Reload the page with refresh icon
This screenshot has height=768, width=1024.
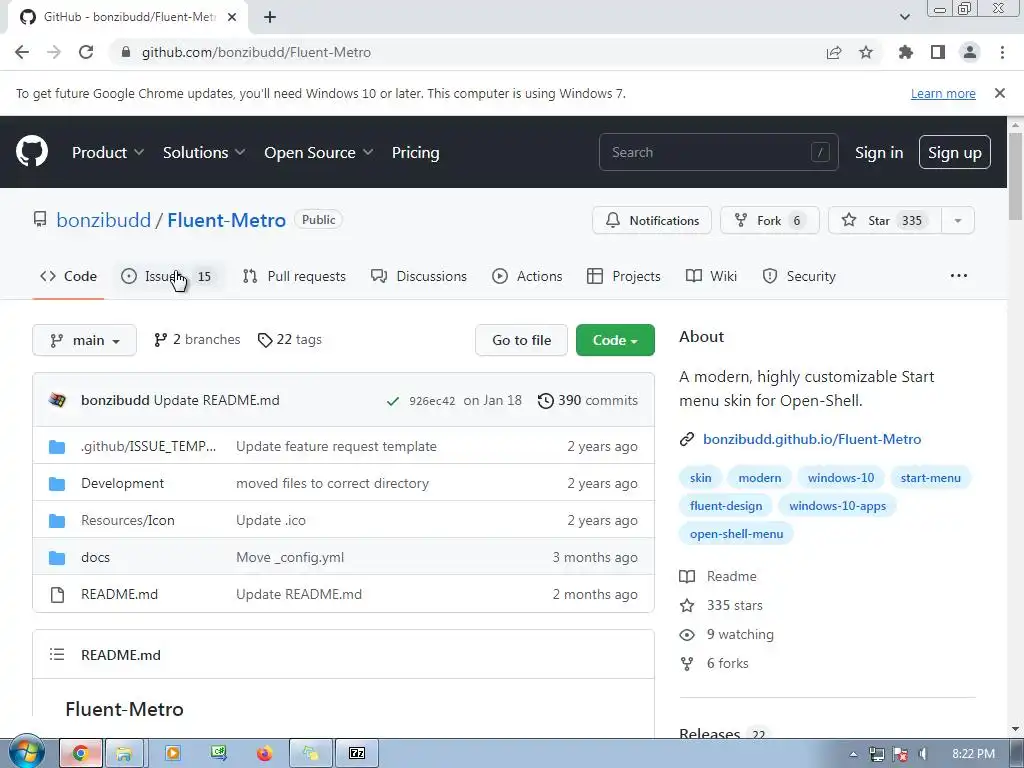pyautogui.click(x=86, y=52)
